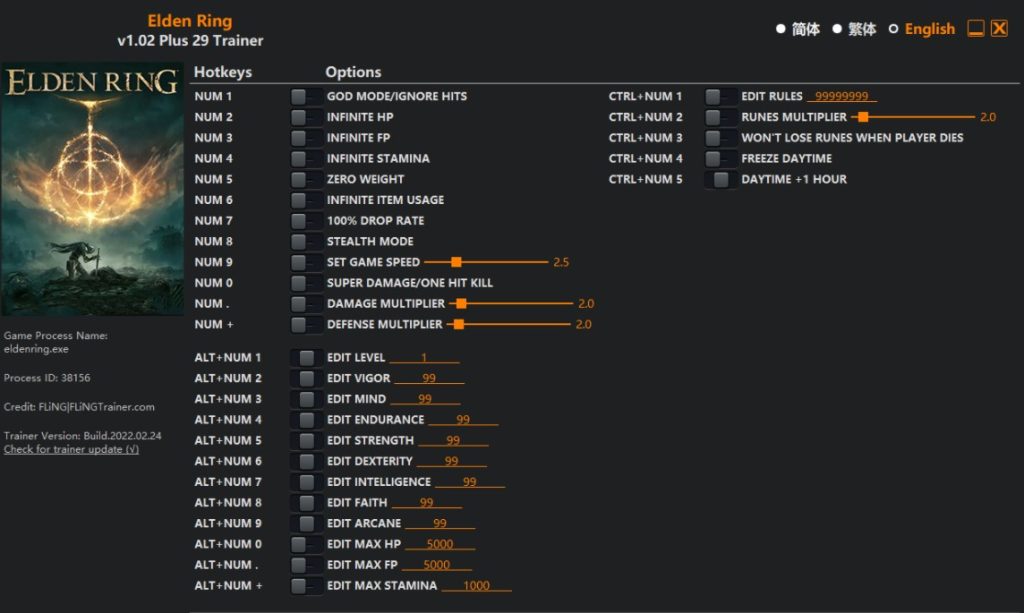The height and width of the screenshot is (613, 1024).
Task: Click Trainer Version Build.2022.02.24 text
Action: point(82,435)
